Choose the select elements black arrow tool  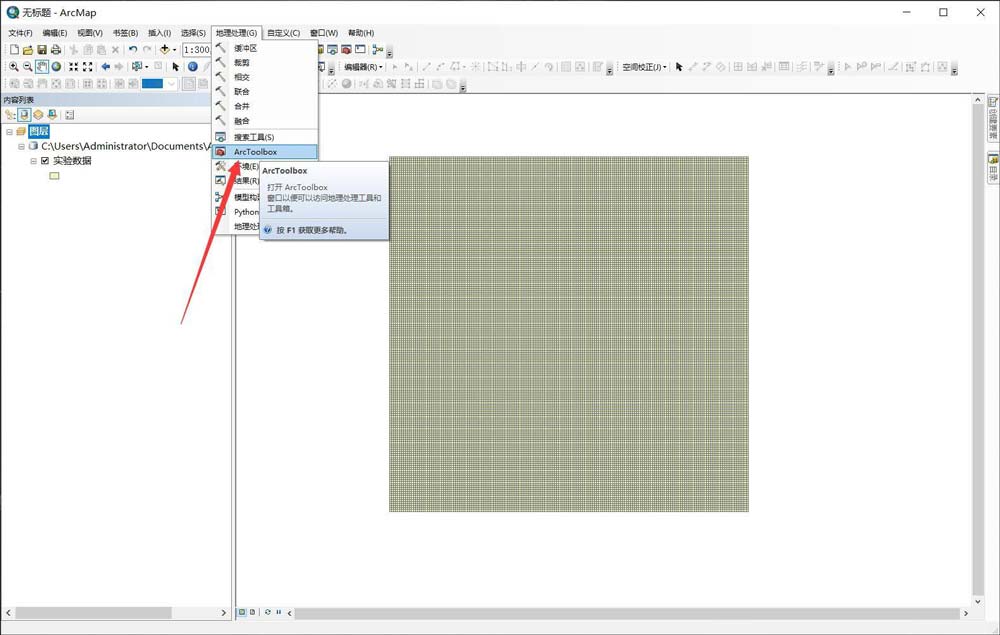[176, 66]
